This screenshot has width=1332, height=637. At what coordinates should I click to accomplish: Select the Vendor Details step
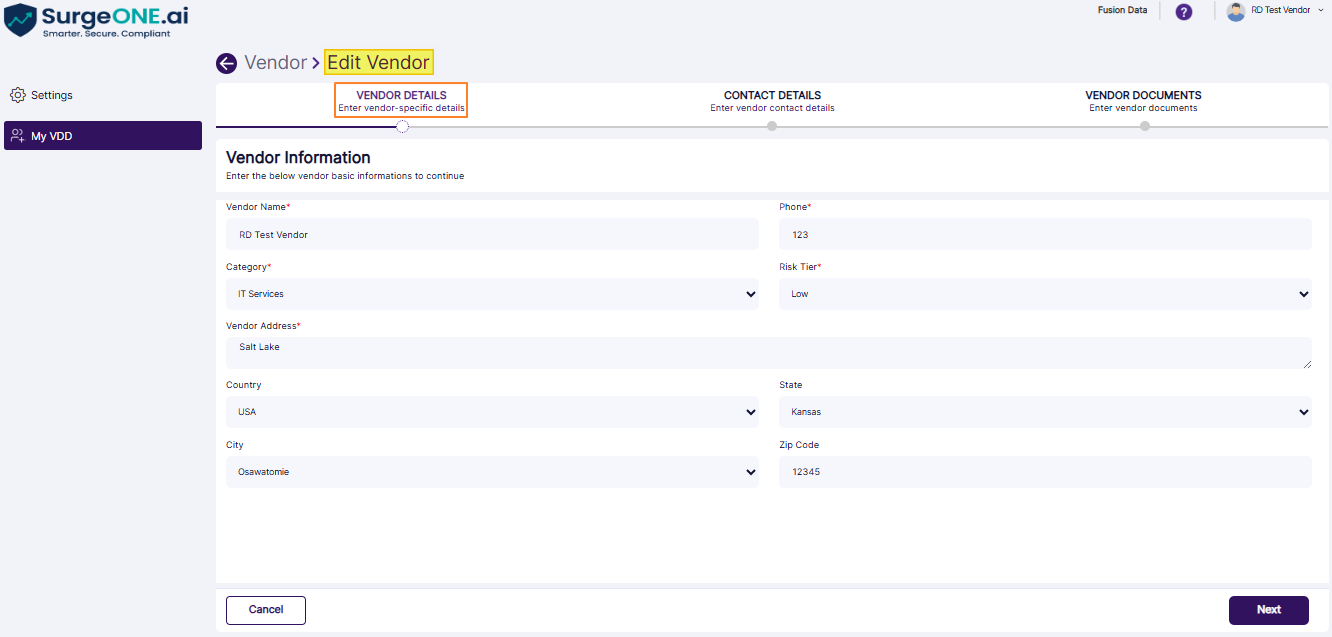(401, 101)
